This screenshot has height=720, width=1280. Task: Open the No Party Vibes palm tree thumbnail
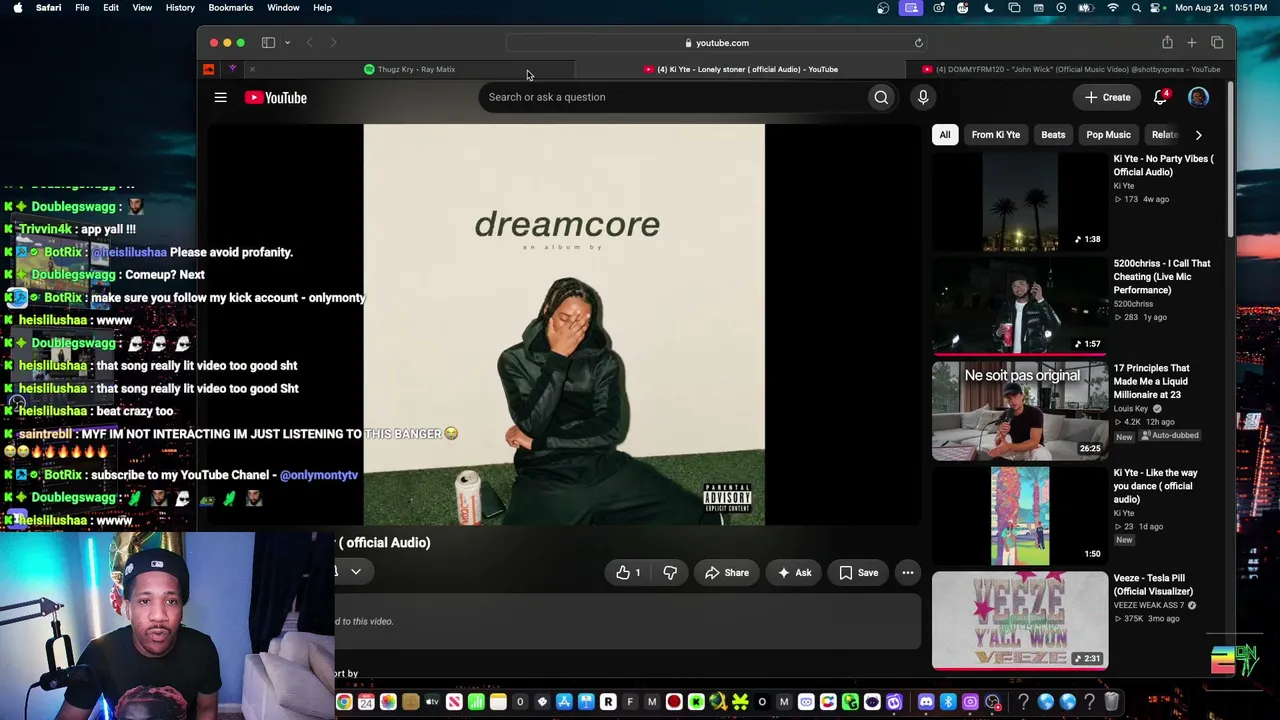tap(1020, 203)
